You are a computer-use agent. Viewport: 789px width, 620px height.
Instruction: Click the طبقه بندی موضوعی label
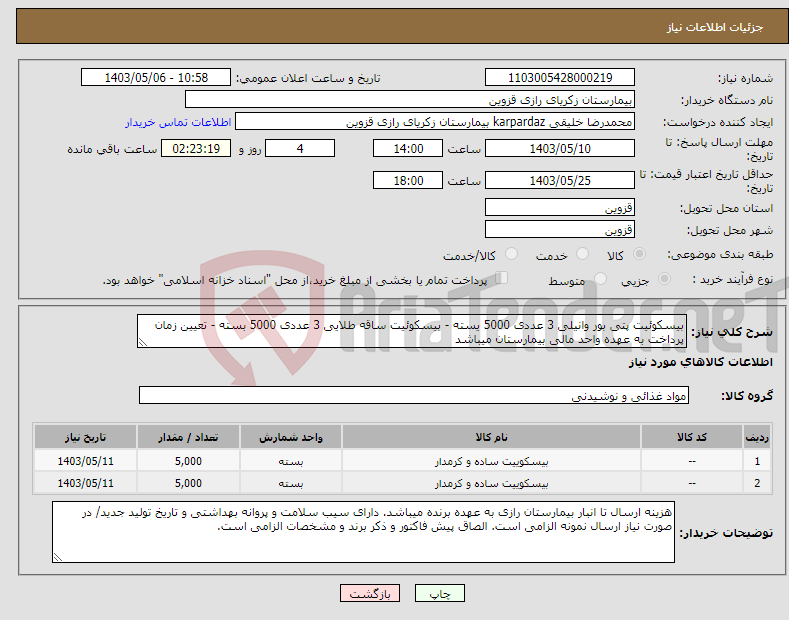tap(720, 254)
